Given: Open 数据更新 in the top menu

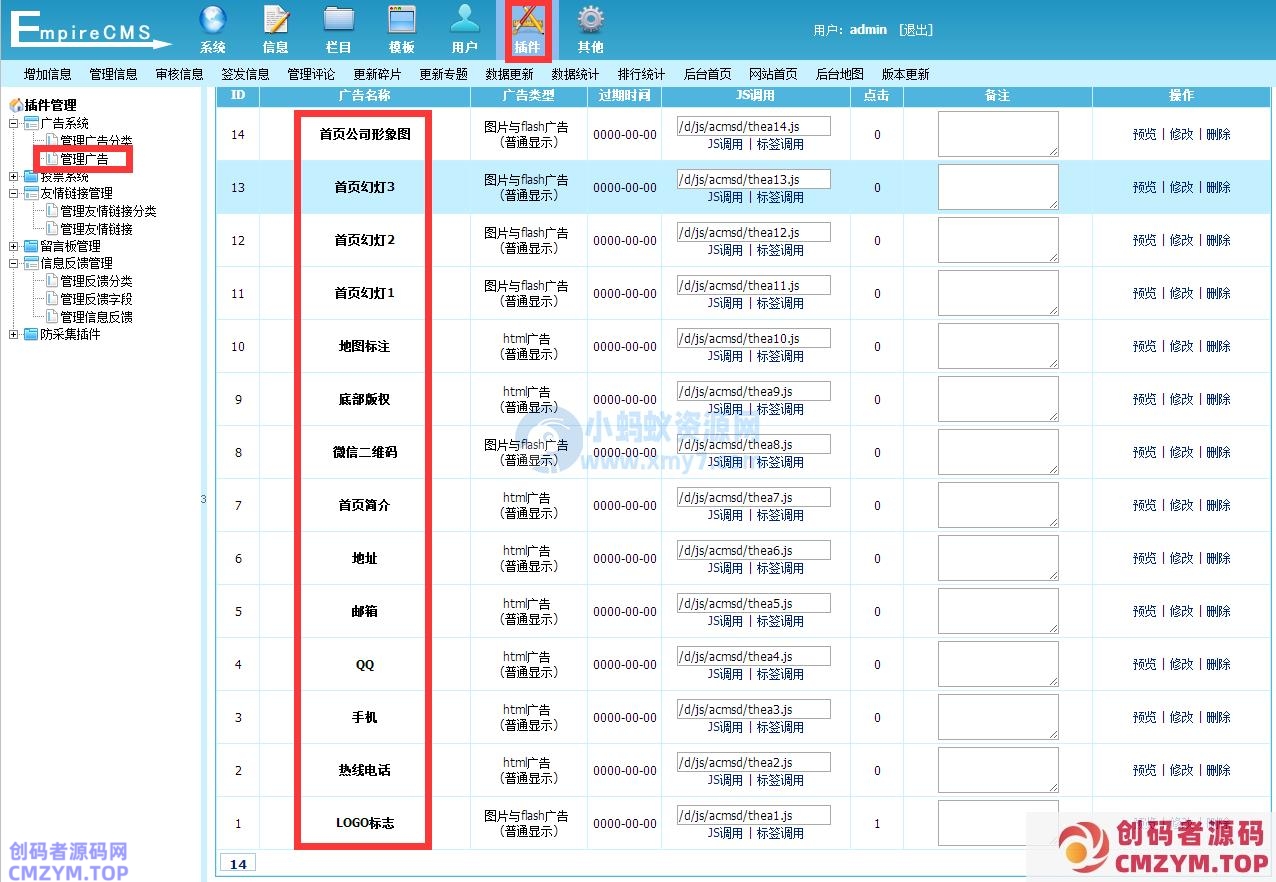Looking at the screenshot, I should (x=509, y=74).
